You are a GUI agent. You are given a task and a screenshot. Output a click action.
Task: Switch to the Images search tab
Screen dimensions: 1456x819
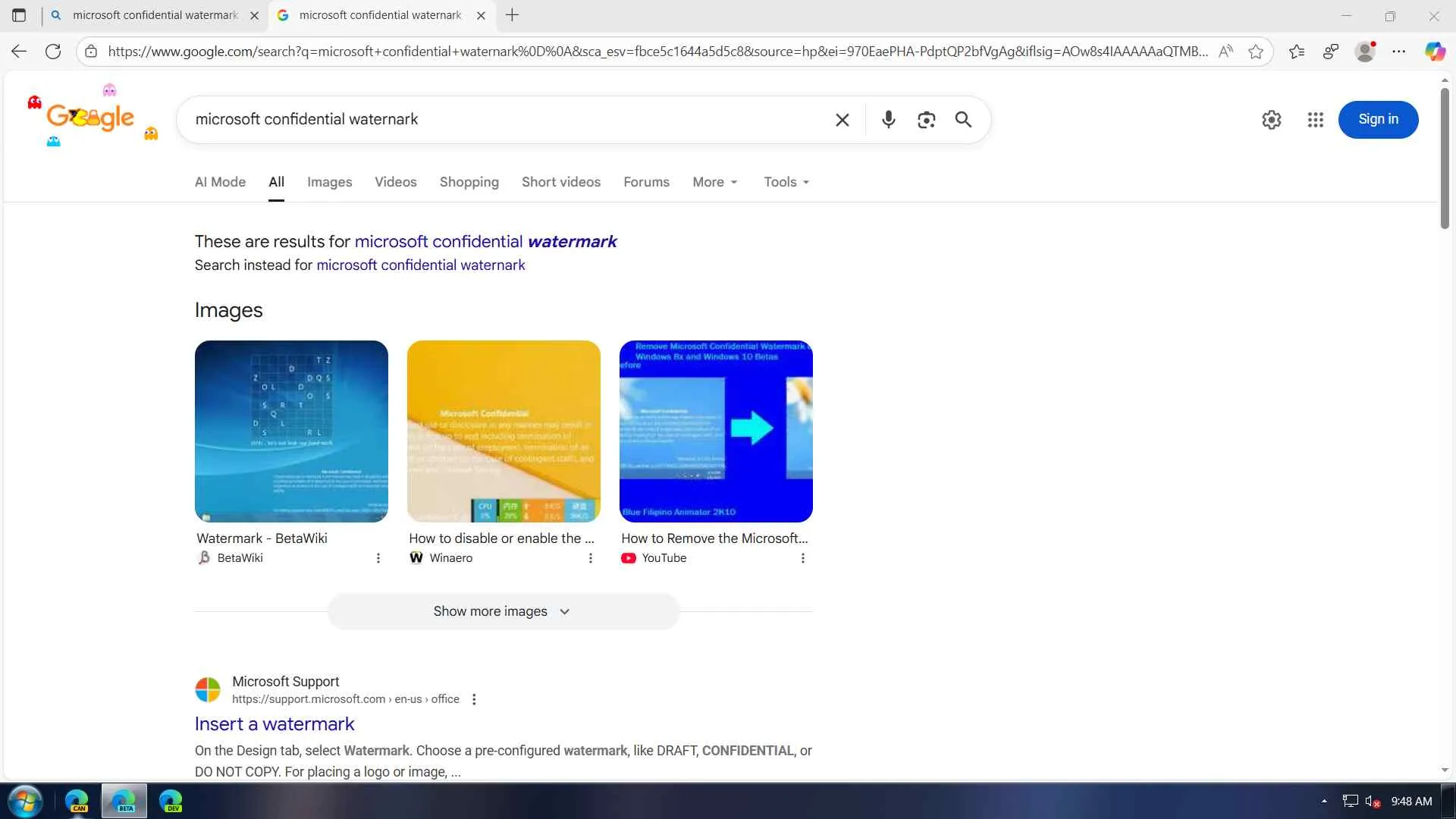tap(329, 182)
